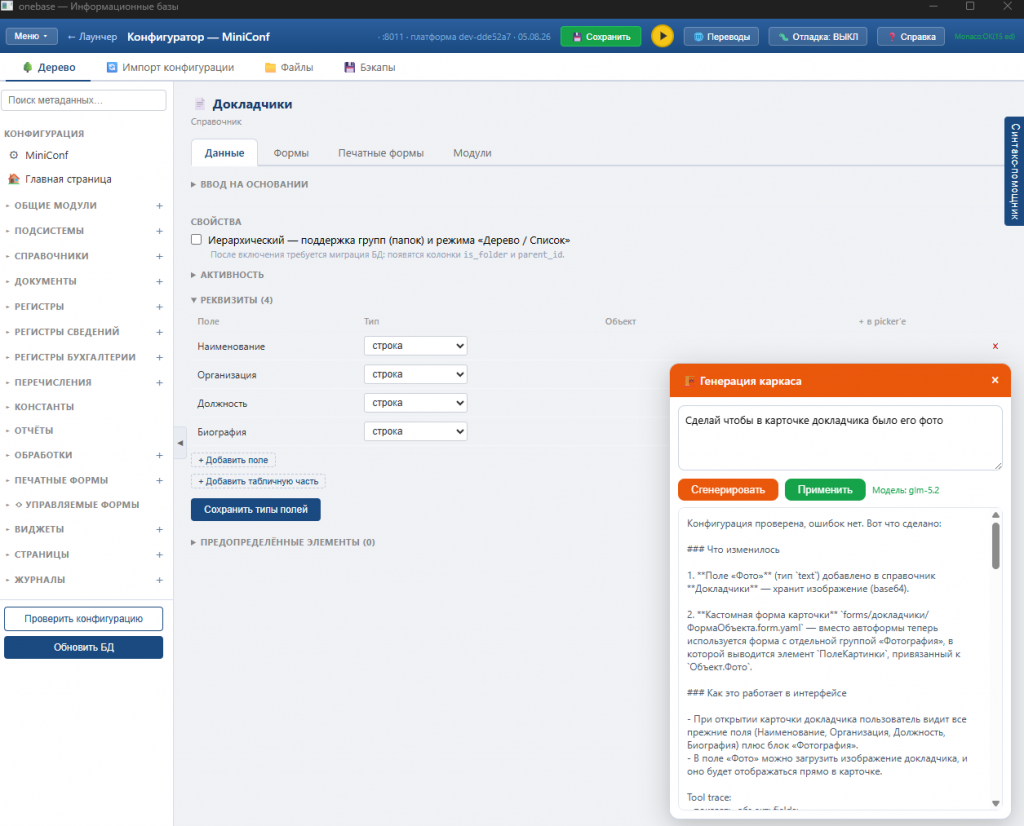
Task: Focus the Поиск метаданных search field
Action: [x=84, y=100]
